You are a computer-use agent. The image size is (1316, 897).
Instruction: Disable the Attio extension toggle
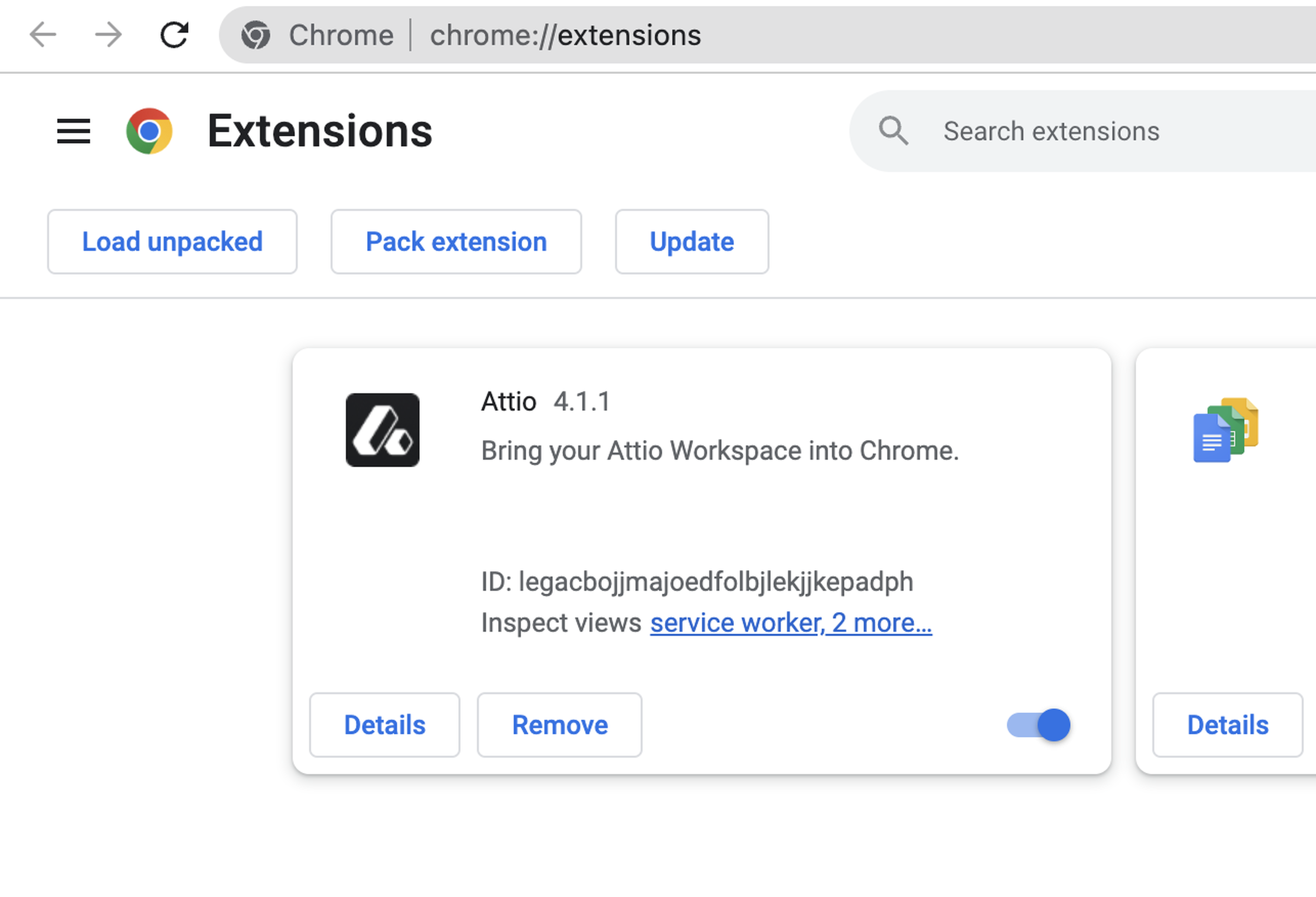click(1038, 725)
